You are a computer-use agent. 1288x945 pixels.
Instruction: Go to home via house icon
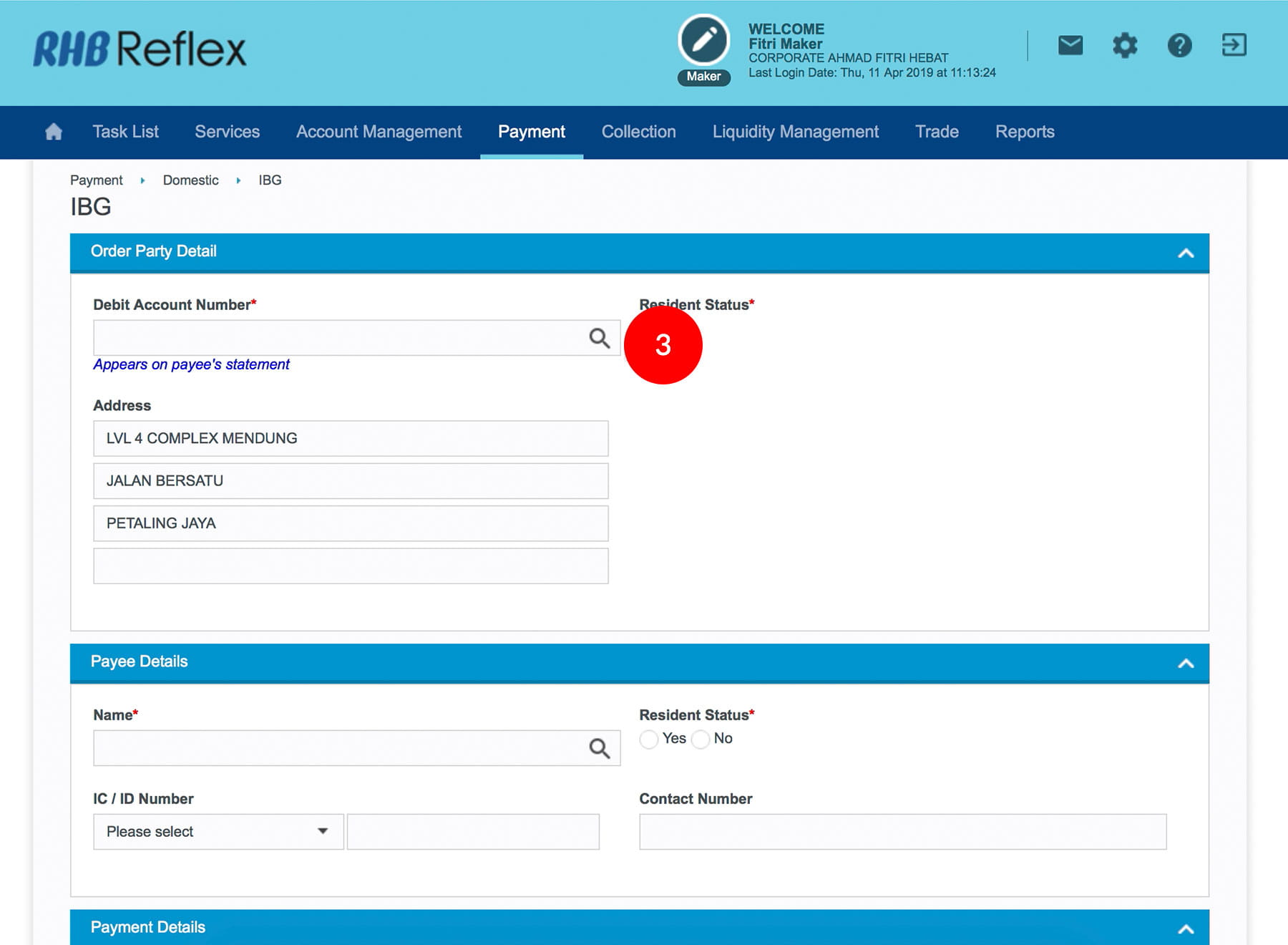(54, 132)
